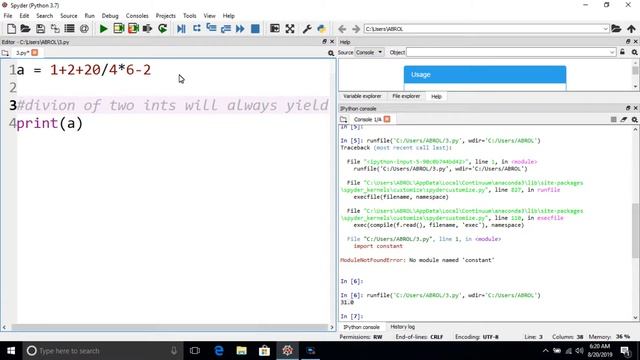640x360 pixels.
Task: Browse editor tabs icon
Action: point(5,53)
